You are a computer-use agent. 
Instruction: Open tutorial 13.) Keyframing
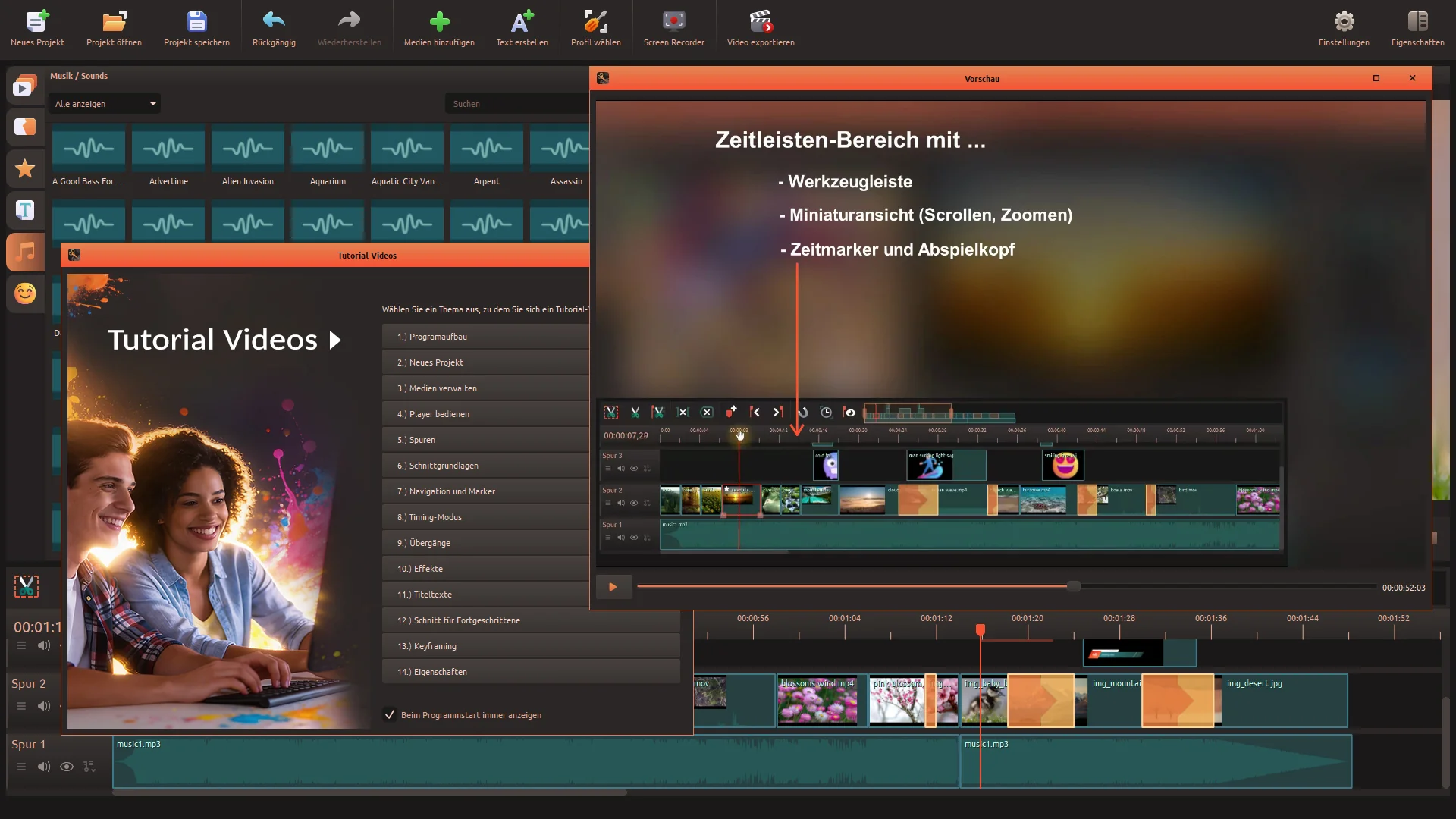531,646
